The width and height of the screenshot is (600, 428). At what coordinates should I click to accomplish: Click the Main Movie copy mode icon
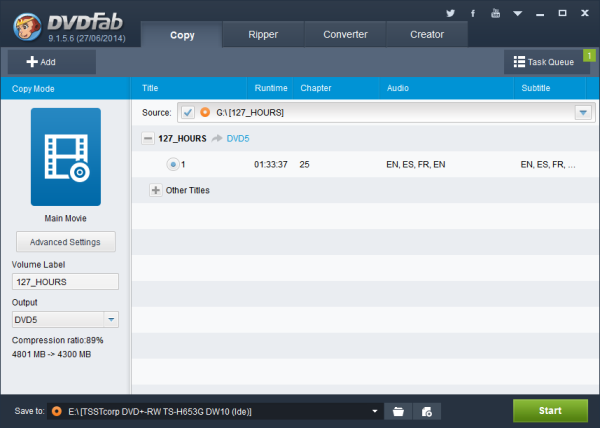pos(66,157)
